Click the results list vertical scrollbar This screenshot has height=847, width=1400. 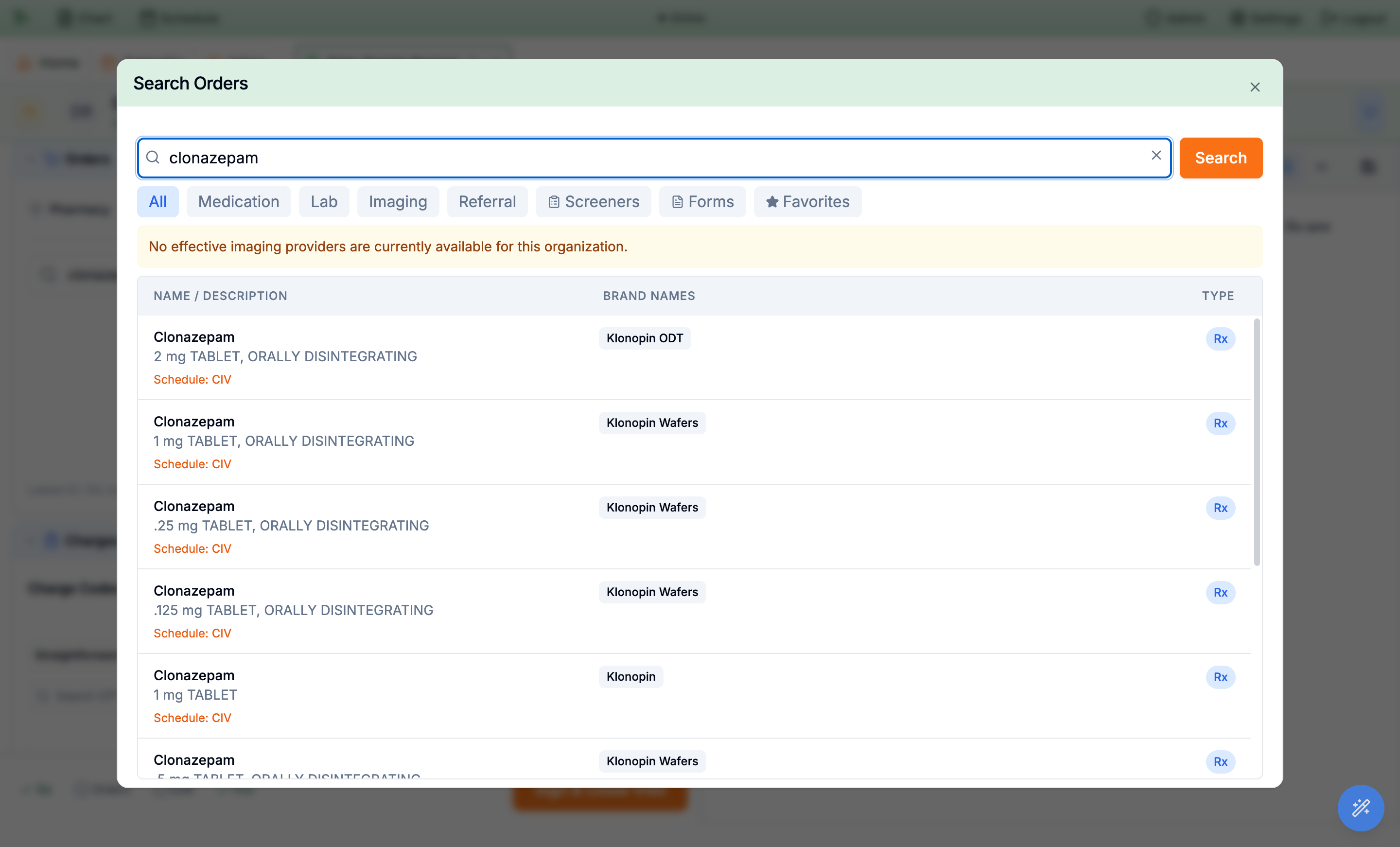1256,442
